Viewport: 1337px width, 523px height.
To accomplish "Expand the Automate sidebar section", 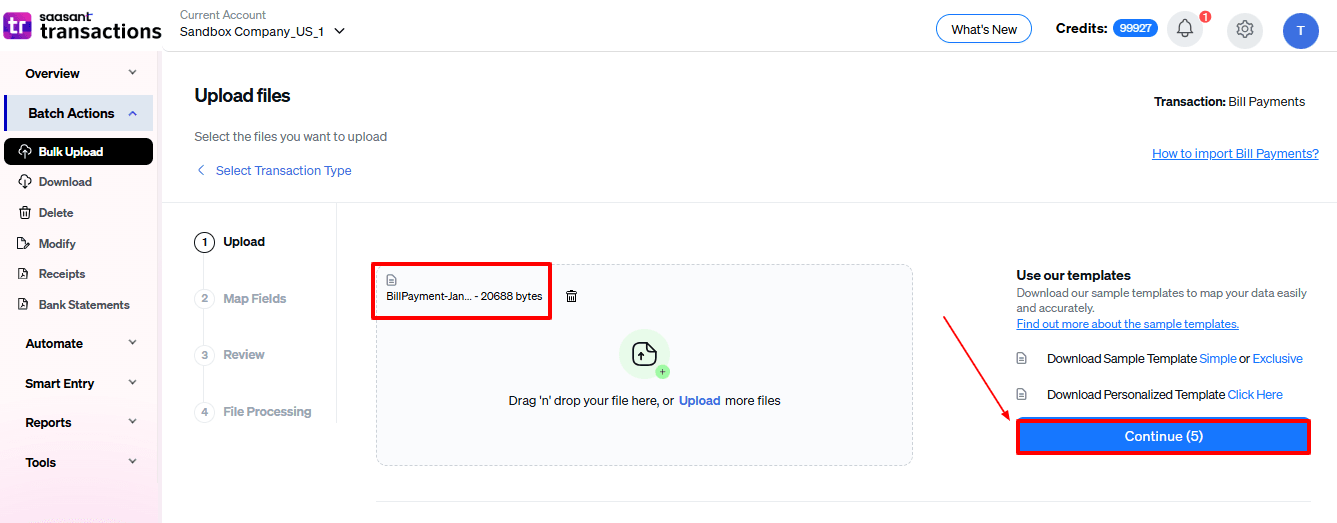I will 80,344.
